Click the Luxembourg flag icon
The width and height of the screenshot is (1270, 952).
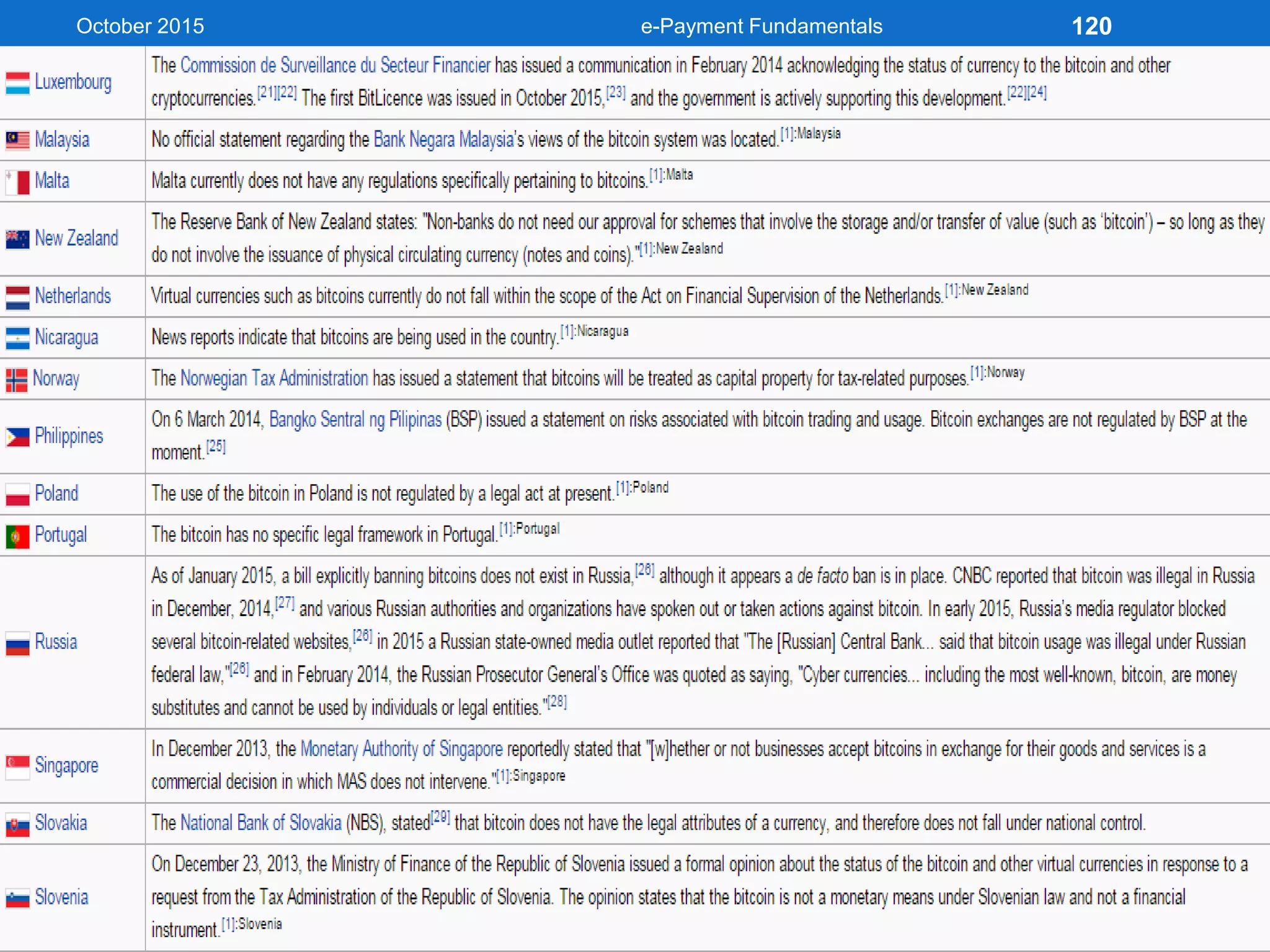[x=17, y=83]
